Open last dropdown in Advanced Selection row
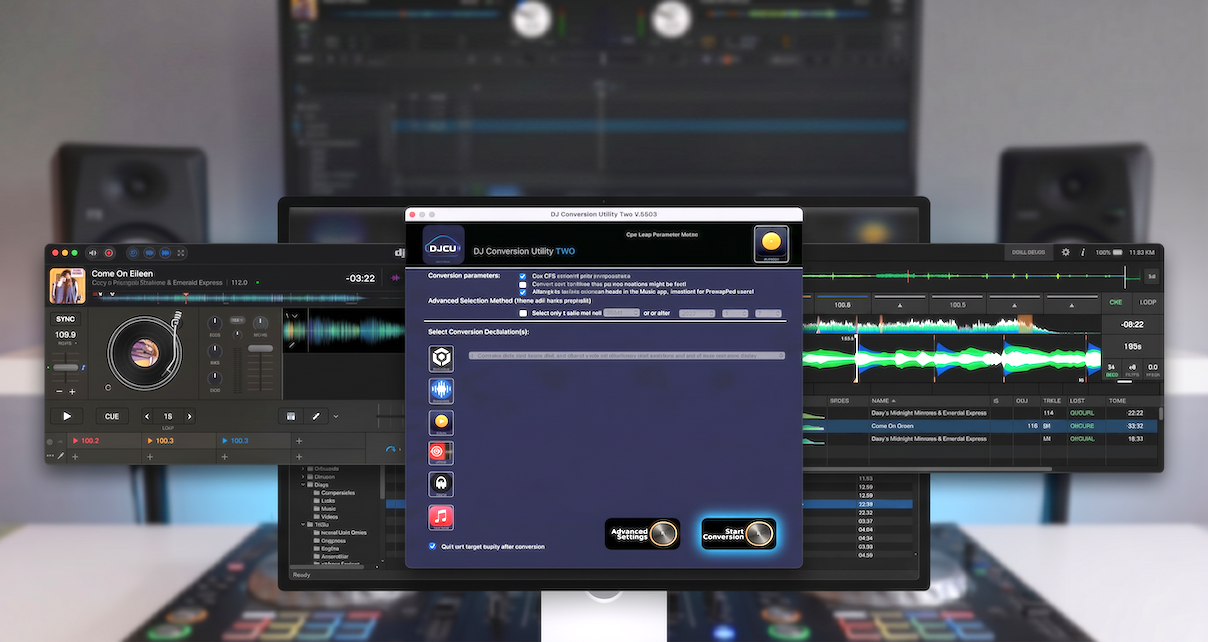1208x642 pixels. [768, 313]
